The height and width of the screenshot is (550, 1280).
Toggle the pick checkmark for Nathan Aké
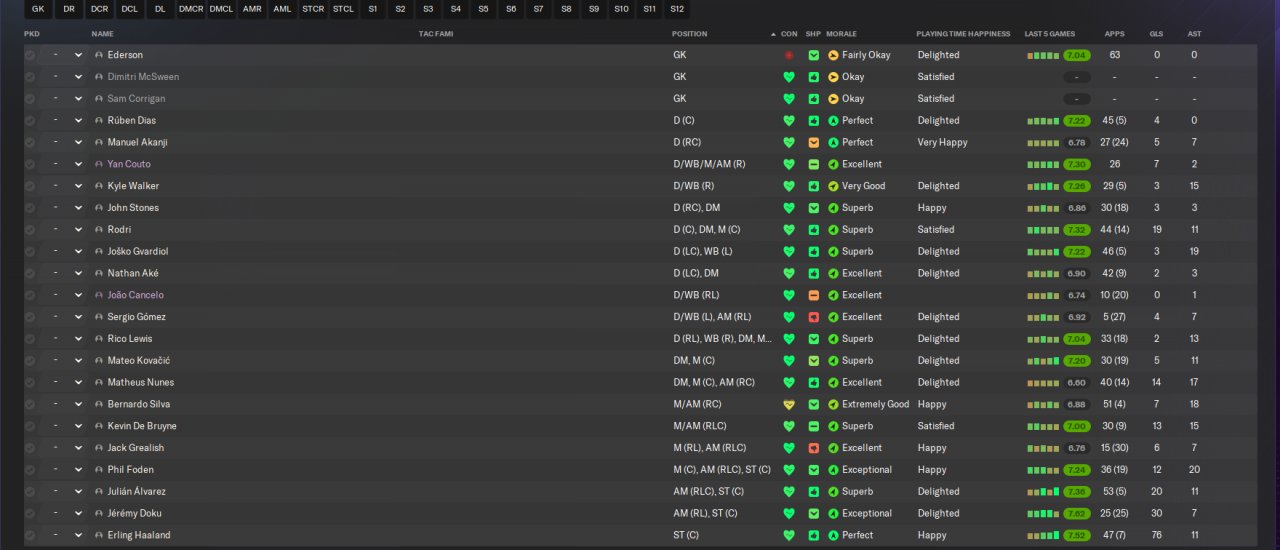[30, 273]
